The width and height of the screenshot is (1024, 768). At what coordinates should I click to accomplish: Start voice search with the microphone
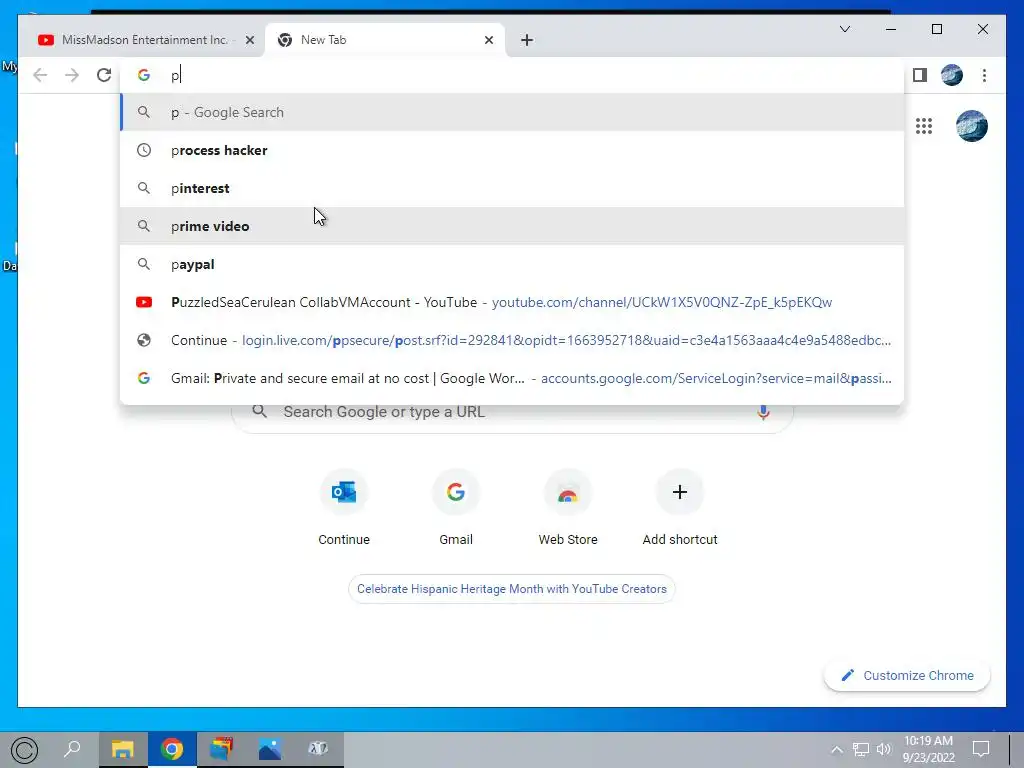(763, 412)
